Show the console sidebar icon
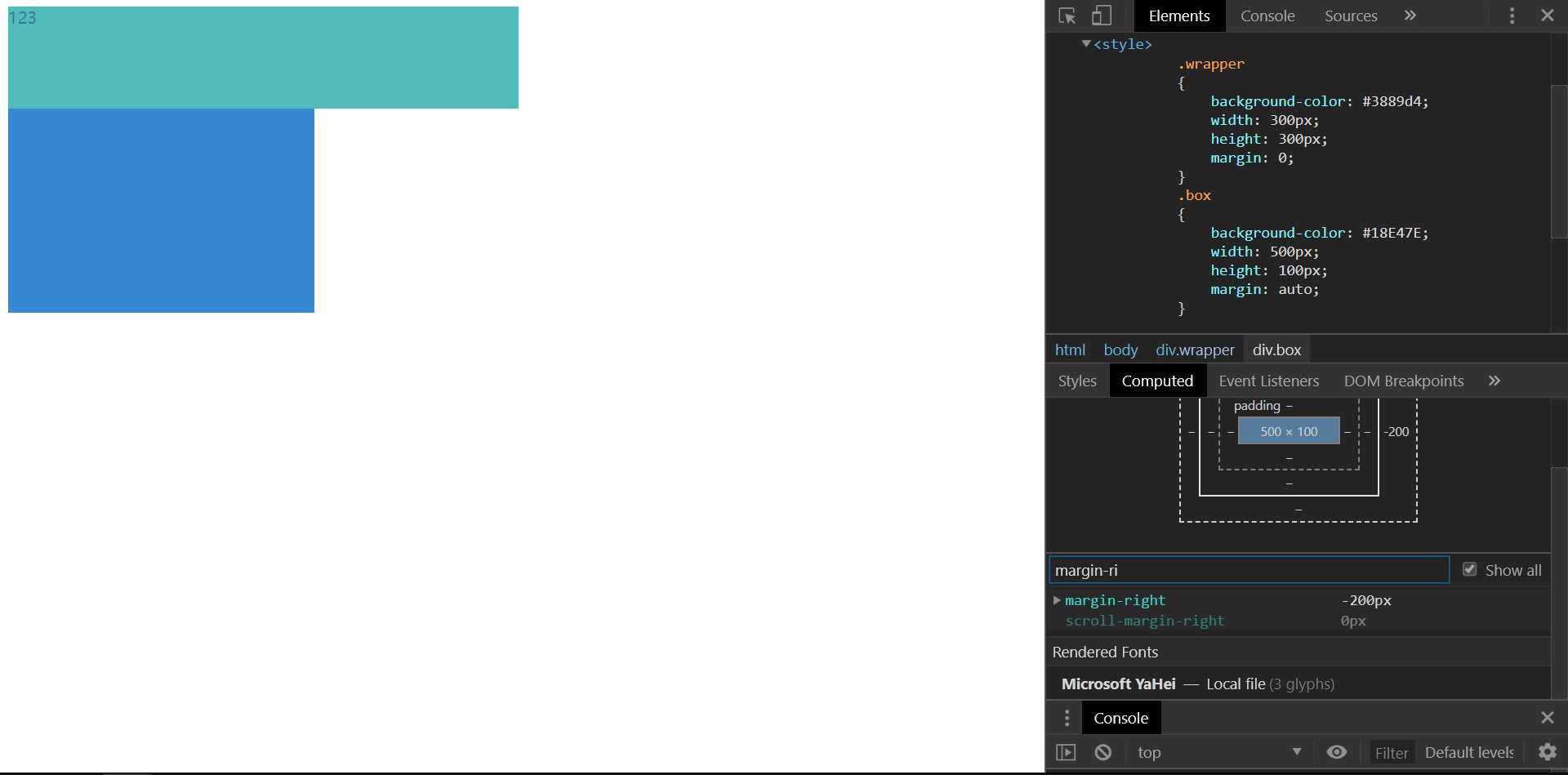This screenshot has height=775, width=1568. click(x=1066, y=752)
